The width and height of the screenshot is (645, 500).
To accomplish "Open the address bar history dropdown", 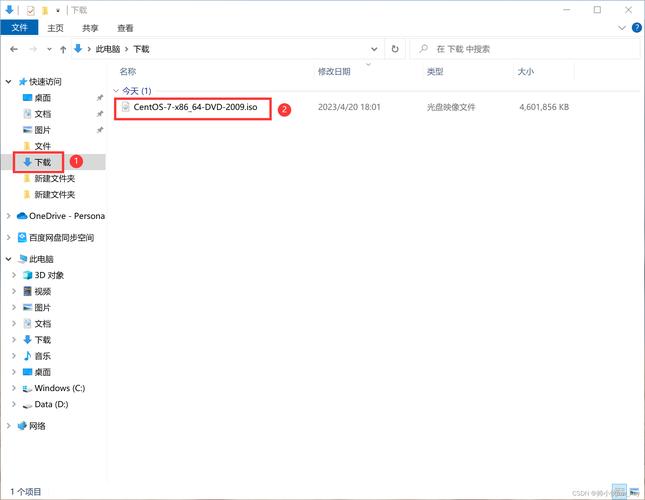I will [374, 49].
